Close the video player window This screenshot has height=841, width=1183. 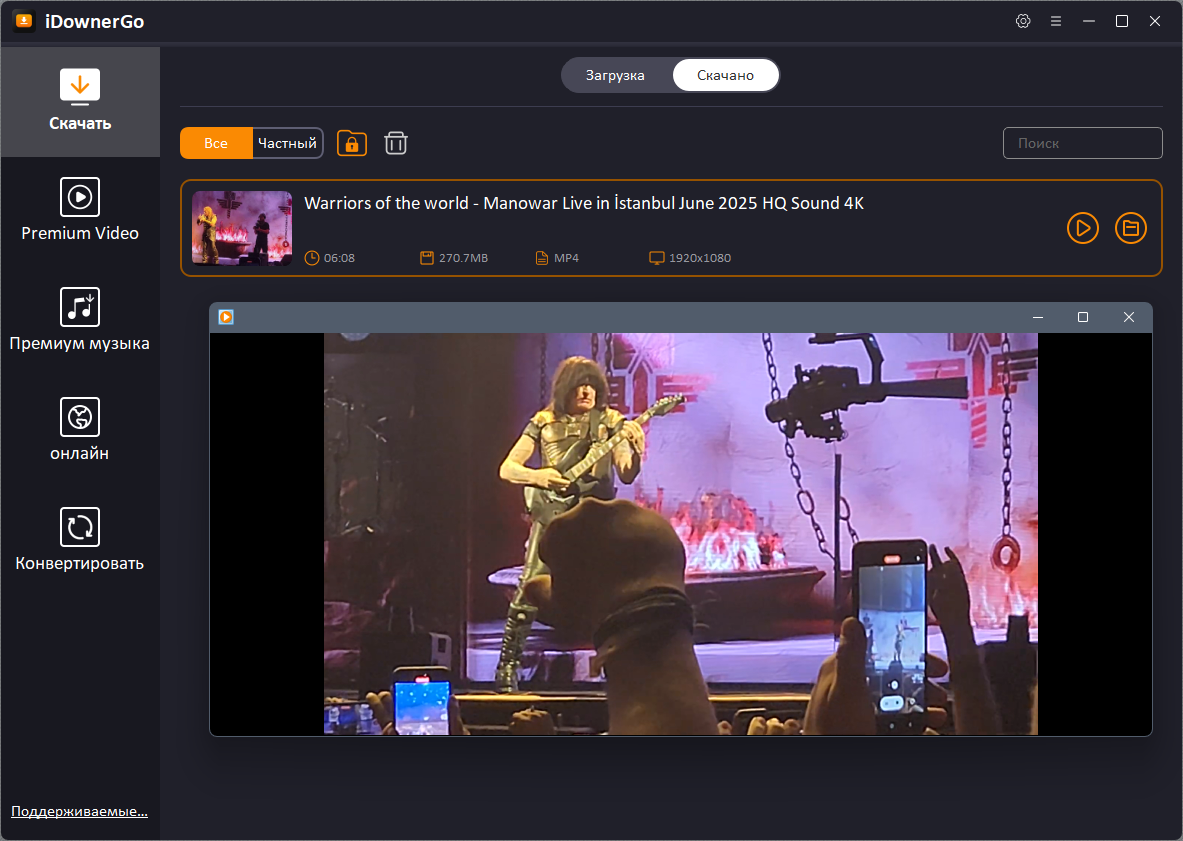(x=1129, y=318)
